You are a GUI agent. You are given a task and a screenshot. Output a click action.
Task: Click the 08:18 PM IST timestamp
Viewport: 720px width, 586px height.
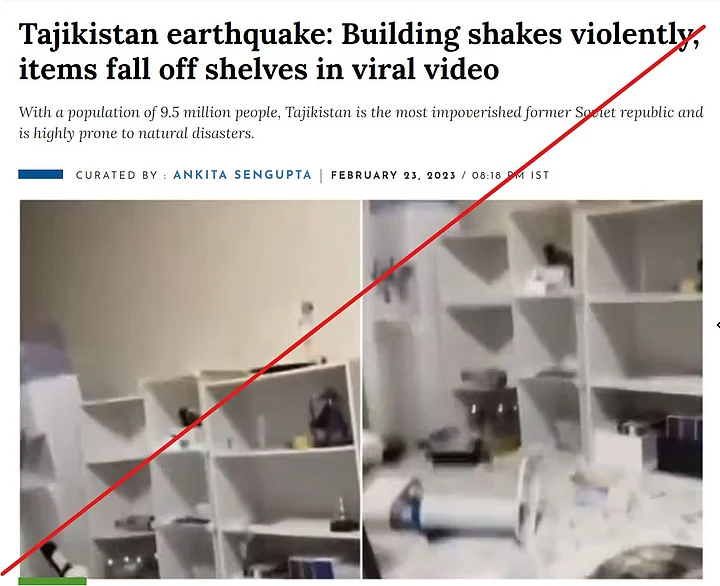pyautogui.click(x=510, y=175)
